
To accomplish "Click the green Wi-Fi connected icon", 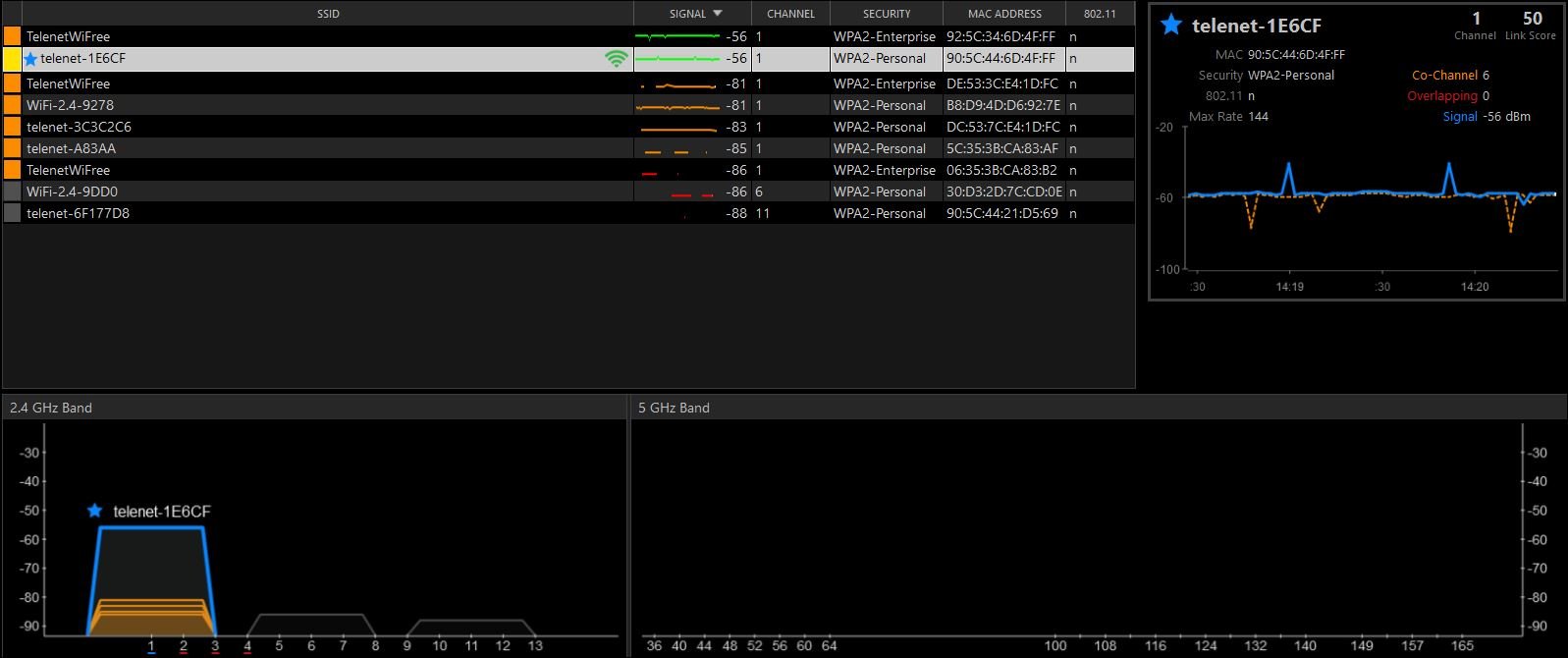I will (617, 59).
